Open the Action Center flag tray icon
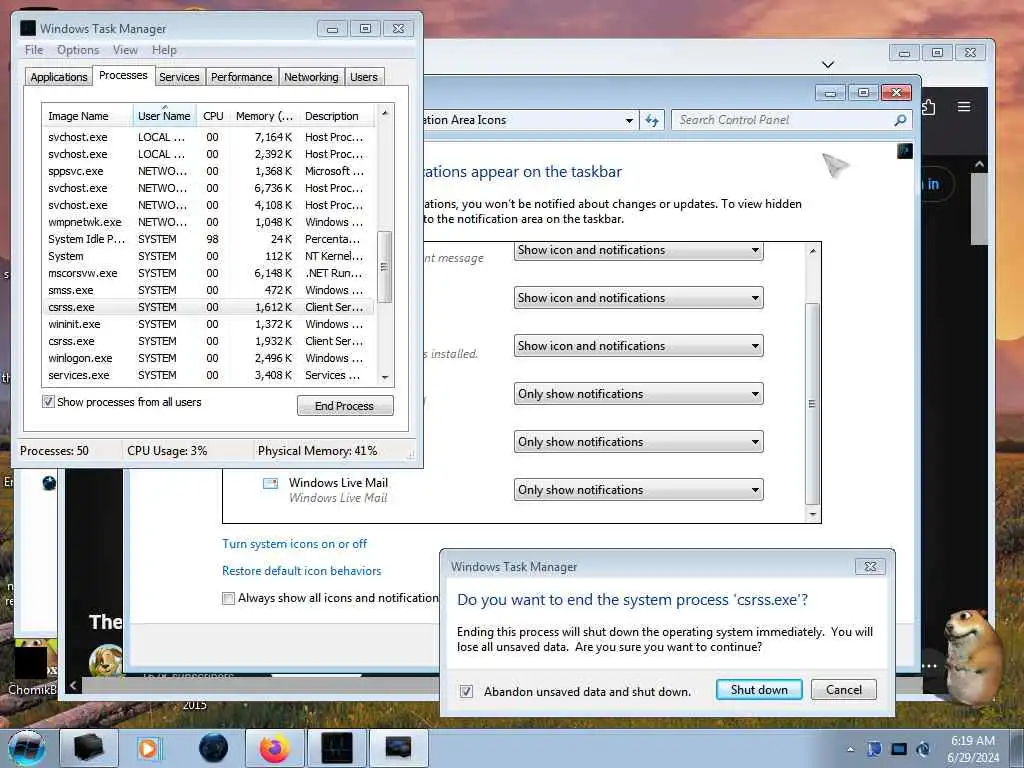The image size is (1024, 768). coord(874,749)
